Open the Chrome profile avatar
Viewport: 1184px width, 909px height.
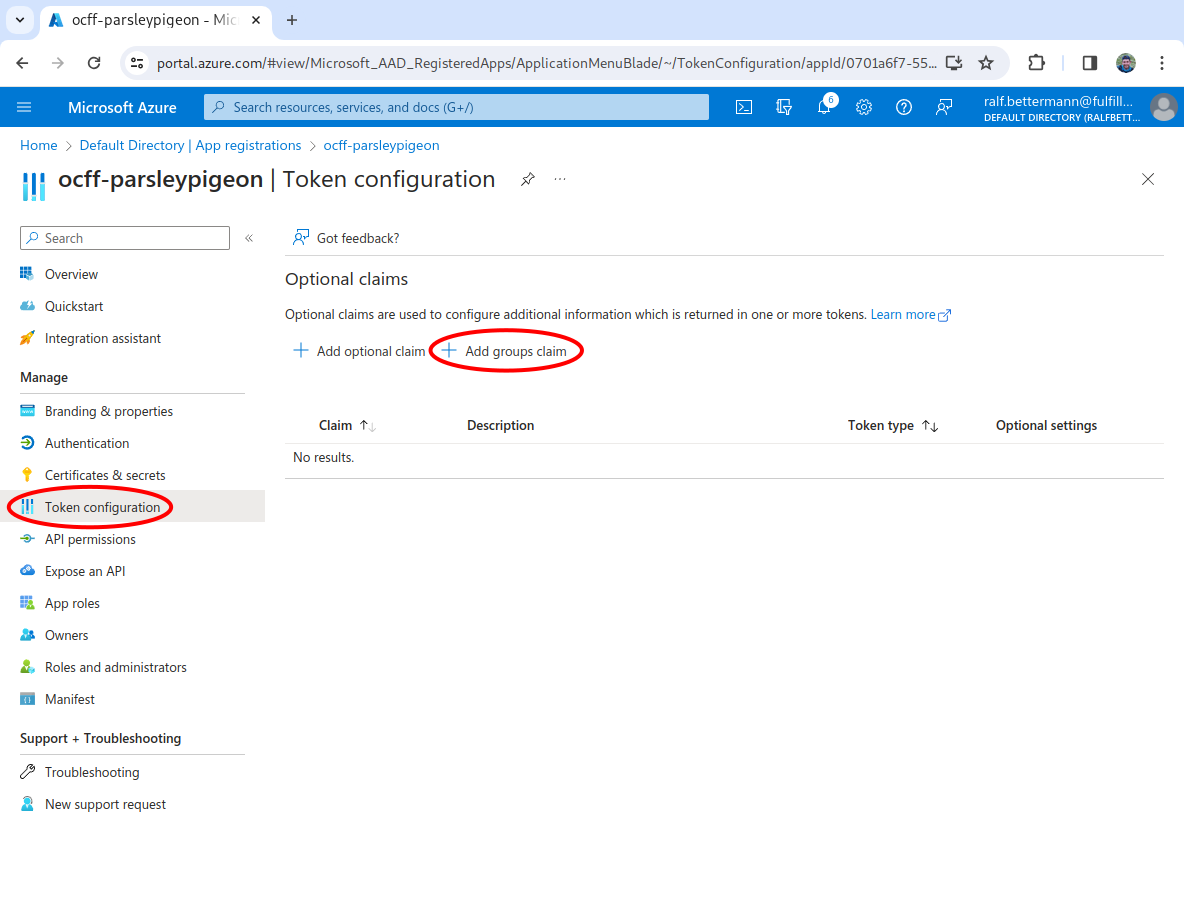click(x=1126, y=63)
